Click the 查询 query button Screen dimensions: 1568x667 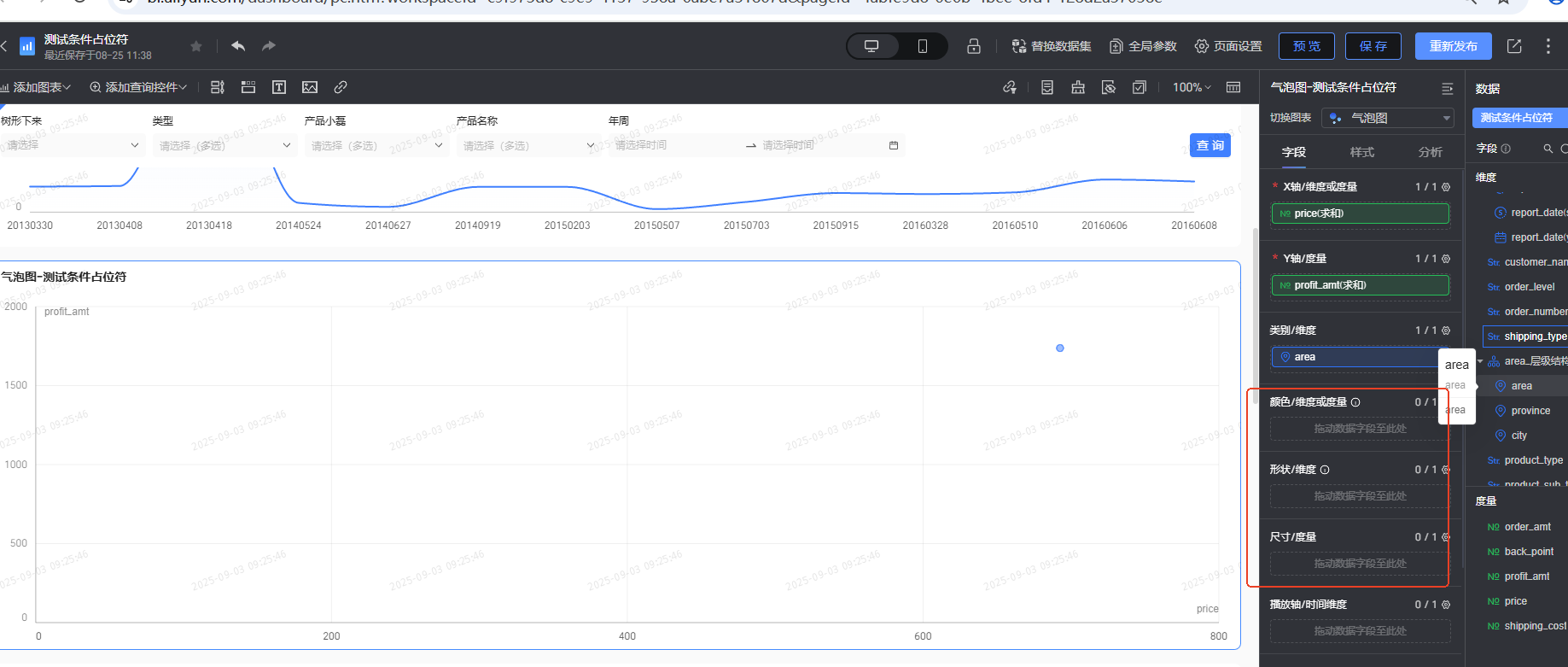[1210, 145]
